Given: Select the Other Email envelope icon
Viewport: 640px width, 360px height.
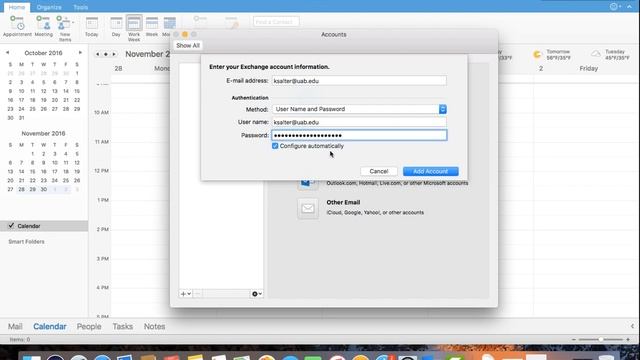Looking at the screenshot, I should click(308, 209).
